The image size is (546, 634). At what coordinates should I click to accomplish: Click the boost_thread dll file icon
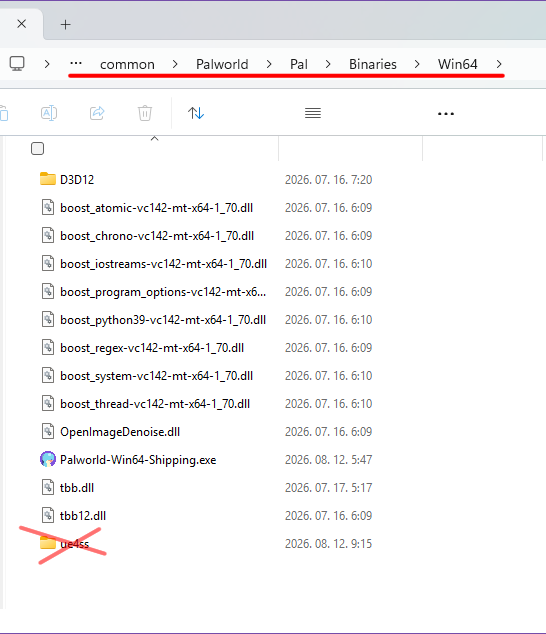pyautogui.click(x=48, y=403)
